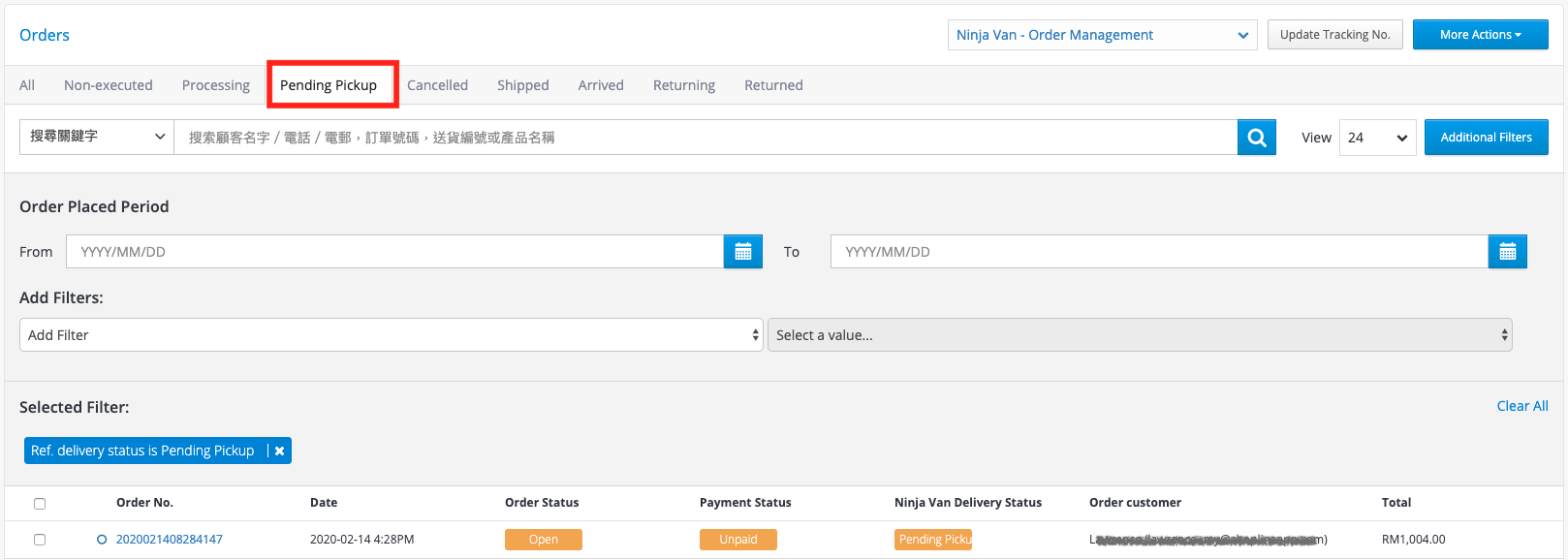Open the Select a value dropdown

(1140, 335)
